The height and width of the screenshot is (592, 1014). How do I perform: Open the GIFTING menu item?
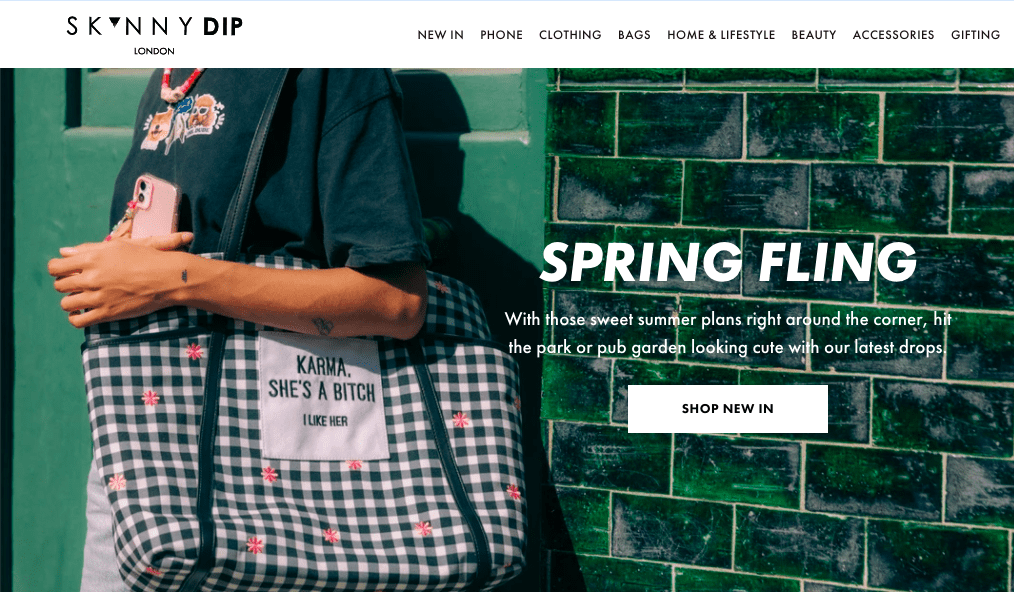pyautogui.click(x=975, y=35)
